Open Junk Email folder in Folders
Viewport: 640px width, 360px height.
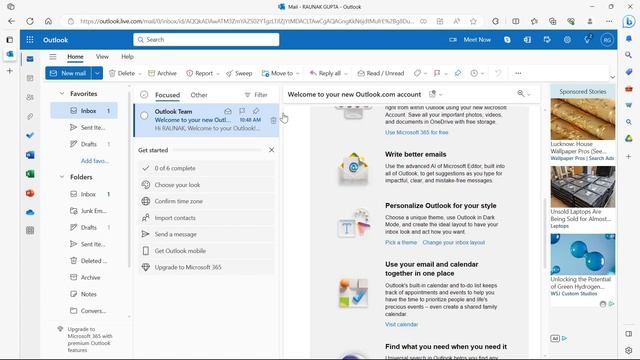click(x=88, y=211)
